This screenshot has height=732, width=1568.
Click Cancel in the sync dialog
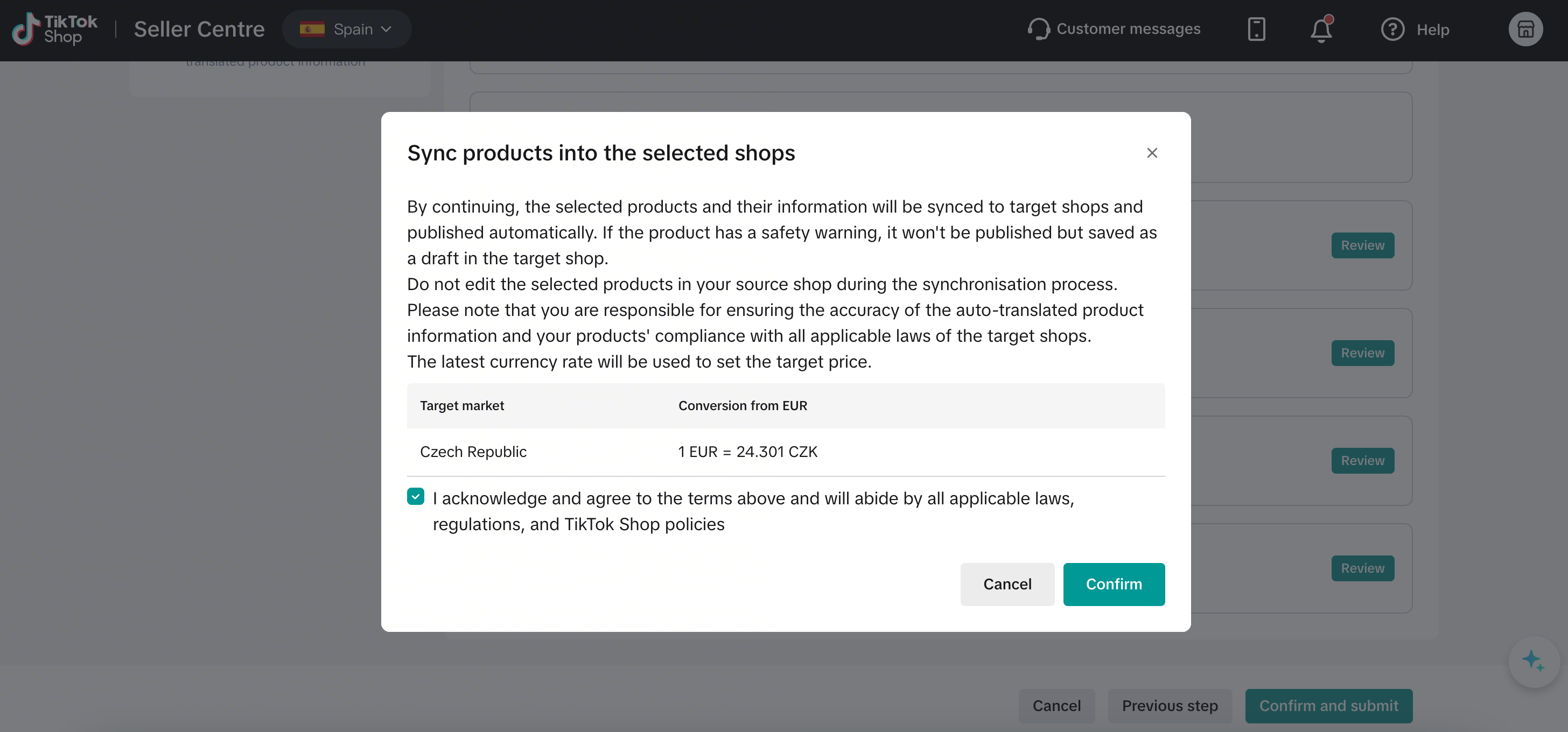pyautogui.click(x=1007, y=584)
